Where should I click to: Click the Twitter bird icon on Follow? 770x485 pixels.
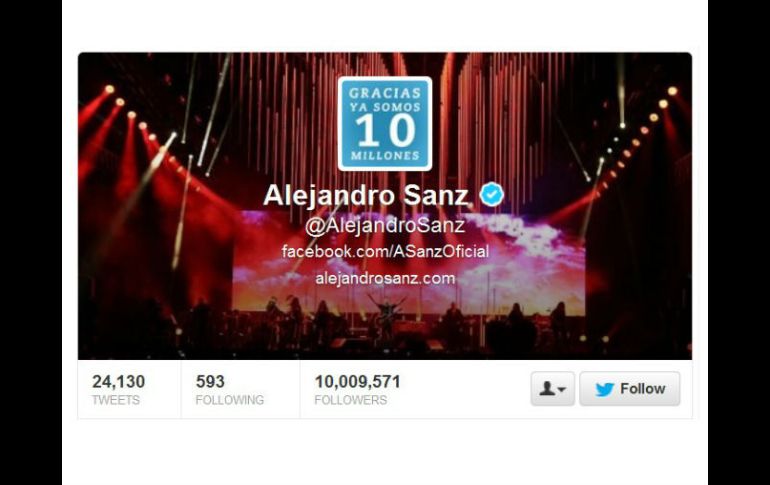click(x=605, y=389)
